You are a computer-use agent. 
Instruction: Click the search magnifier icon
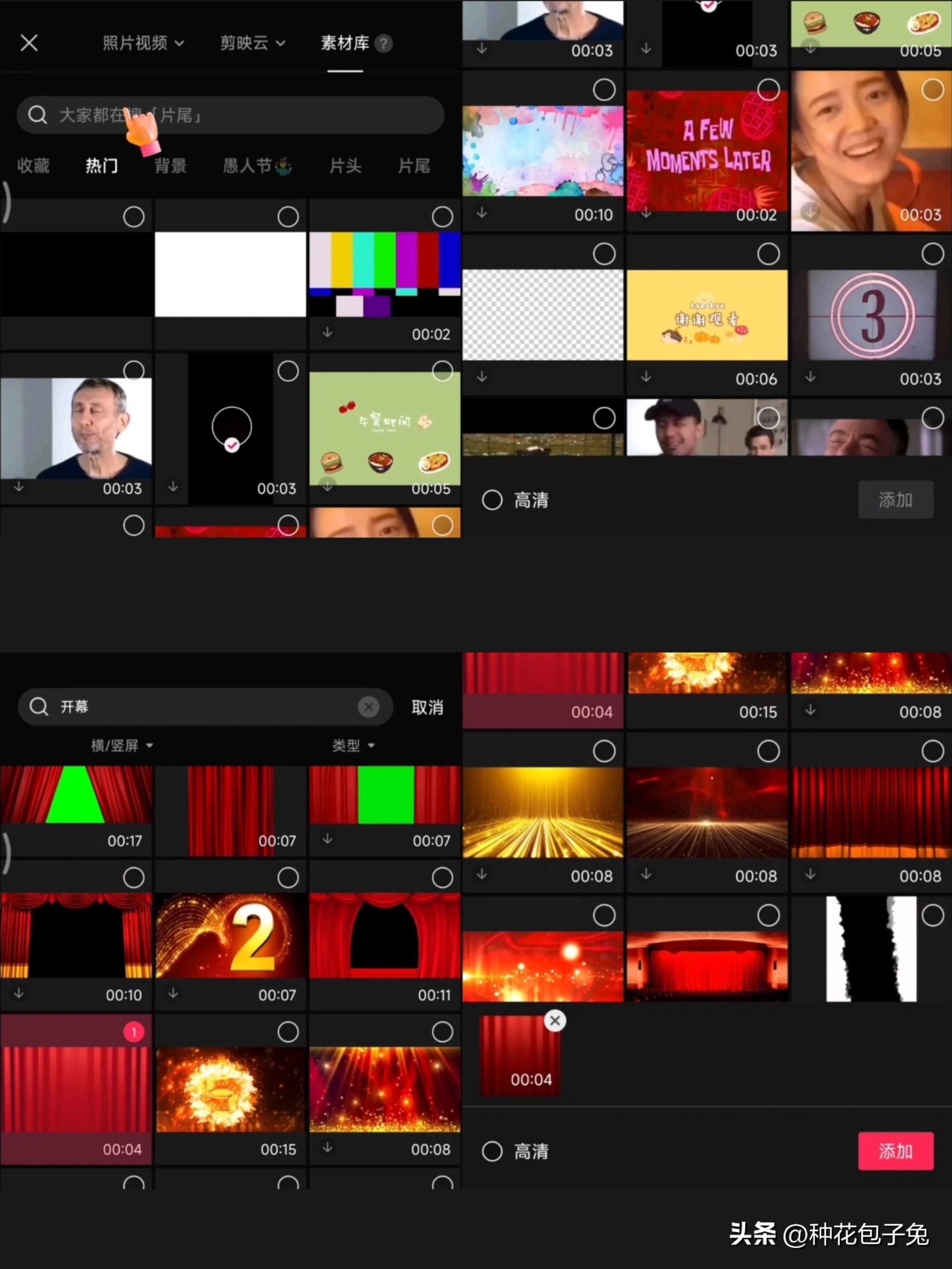[37, 115]
